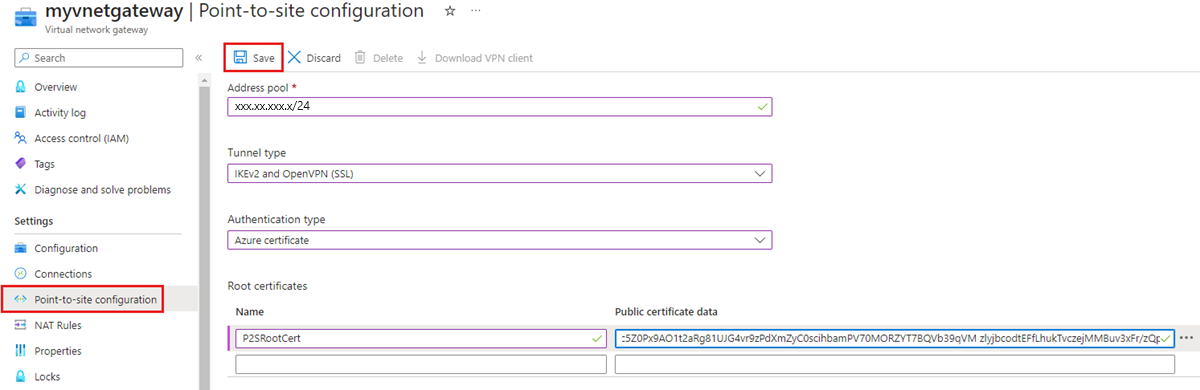Open the Tunnel type dropdown

(x=500, y=174)
